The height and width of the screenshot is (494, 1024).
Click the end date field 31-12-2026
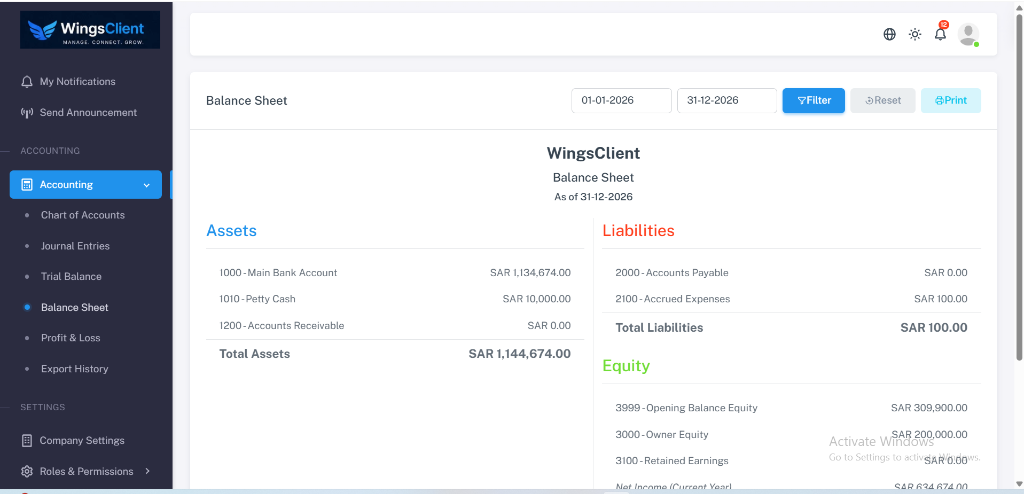[727, 101]
